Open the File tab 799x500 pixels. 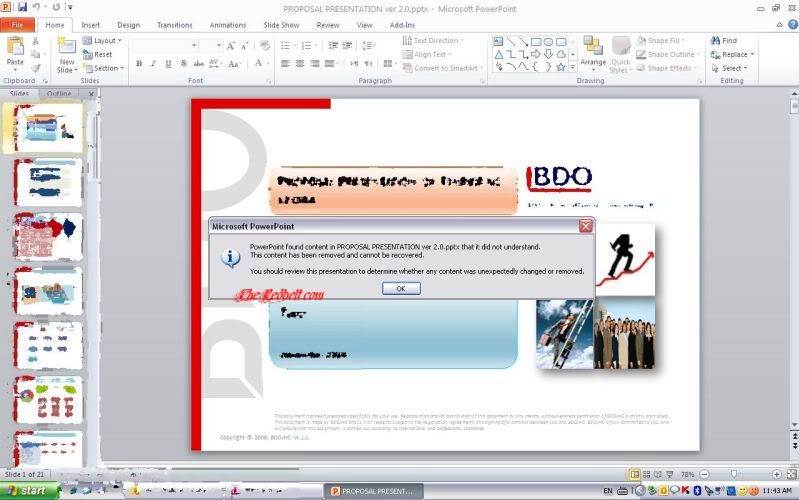17,24
